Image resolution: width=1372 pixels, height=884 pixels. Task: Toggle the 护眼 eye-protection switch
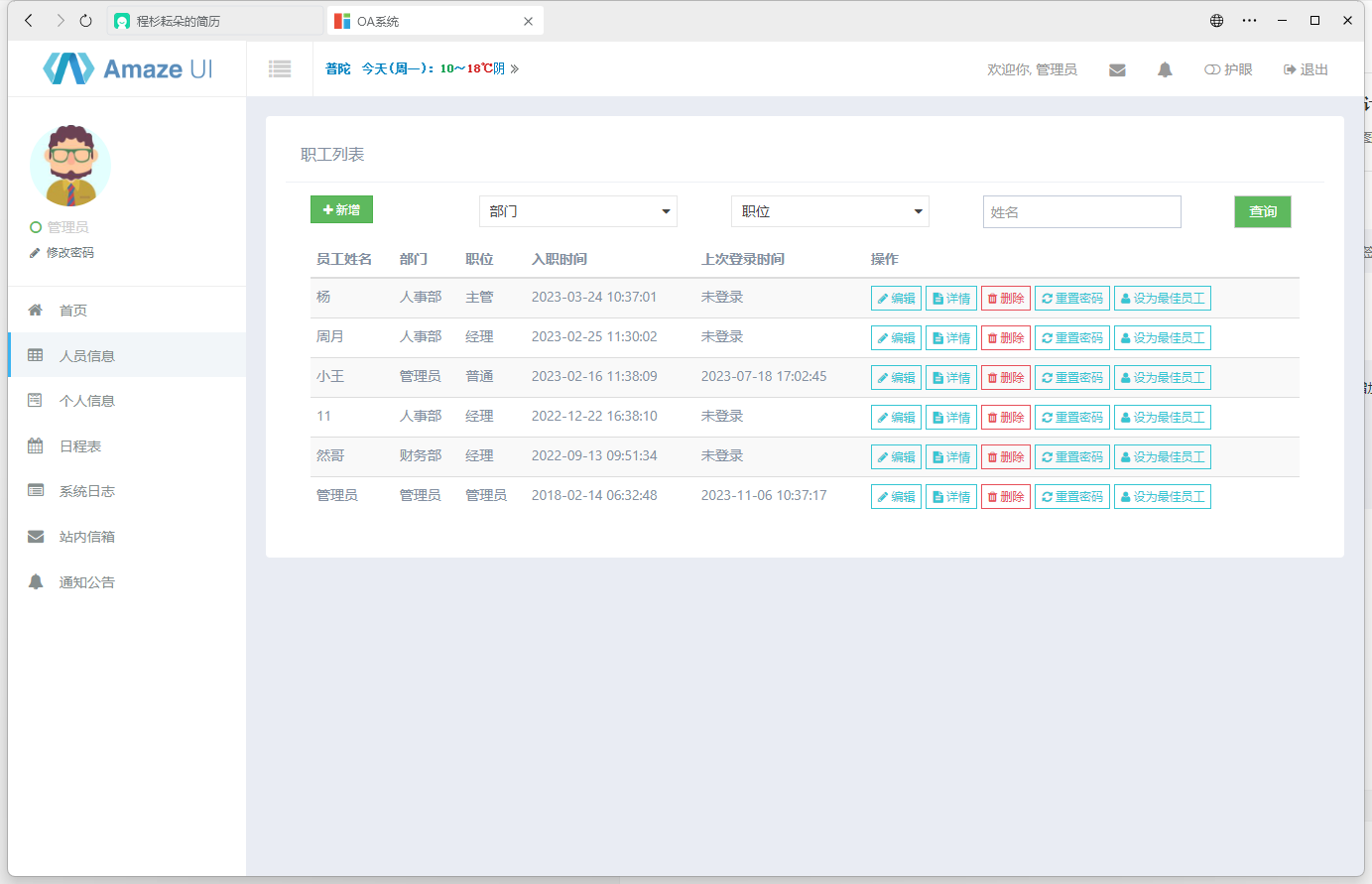tap(1228, 69)
